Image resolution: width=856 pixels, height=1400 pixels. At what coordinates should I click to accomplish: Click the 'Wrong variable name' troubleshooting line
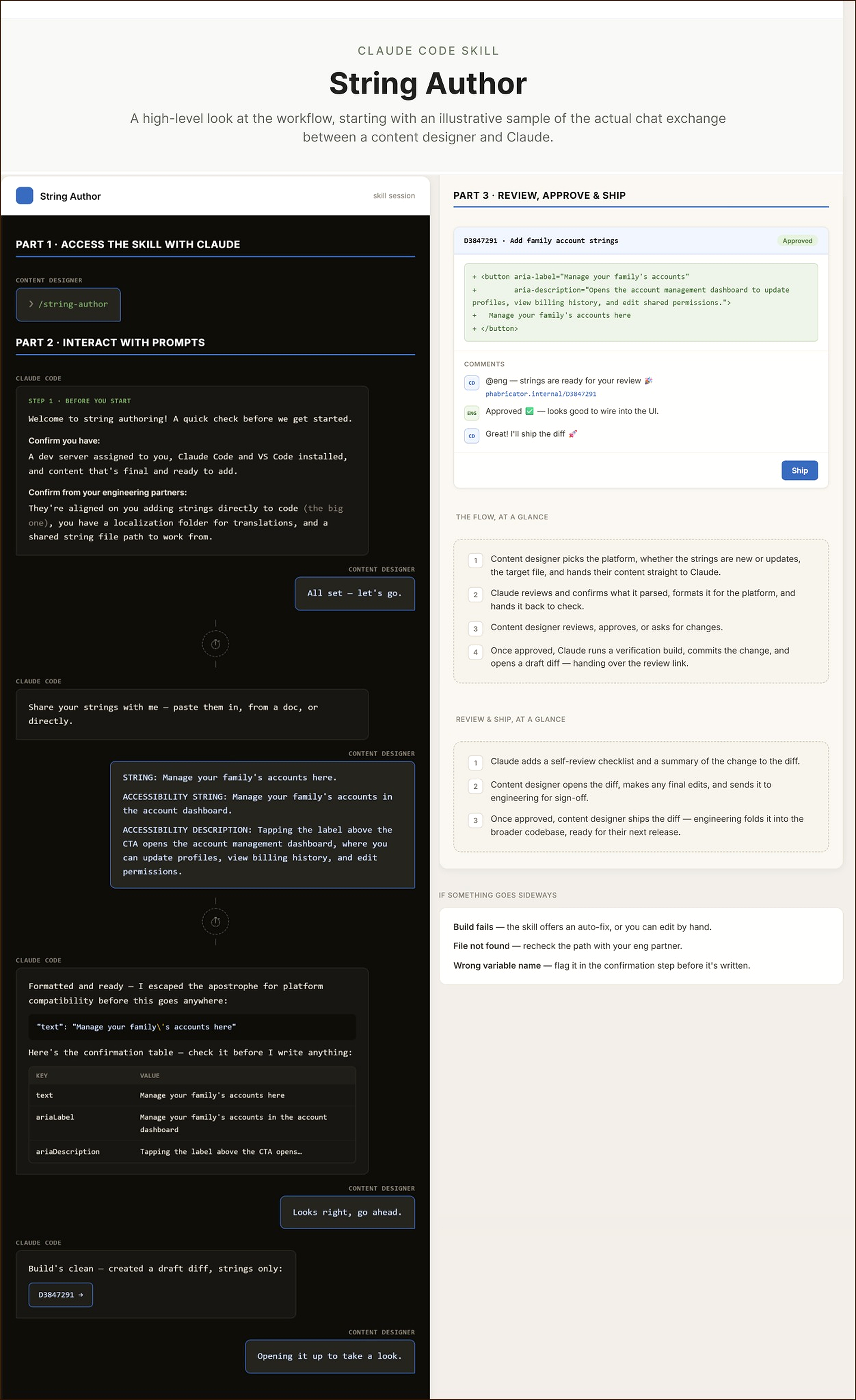601,965
